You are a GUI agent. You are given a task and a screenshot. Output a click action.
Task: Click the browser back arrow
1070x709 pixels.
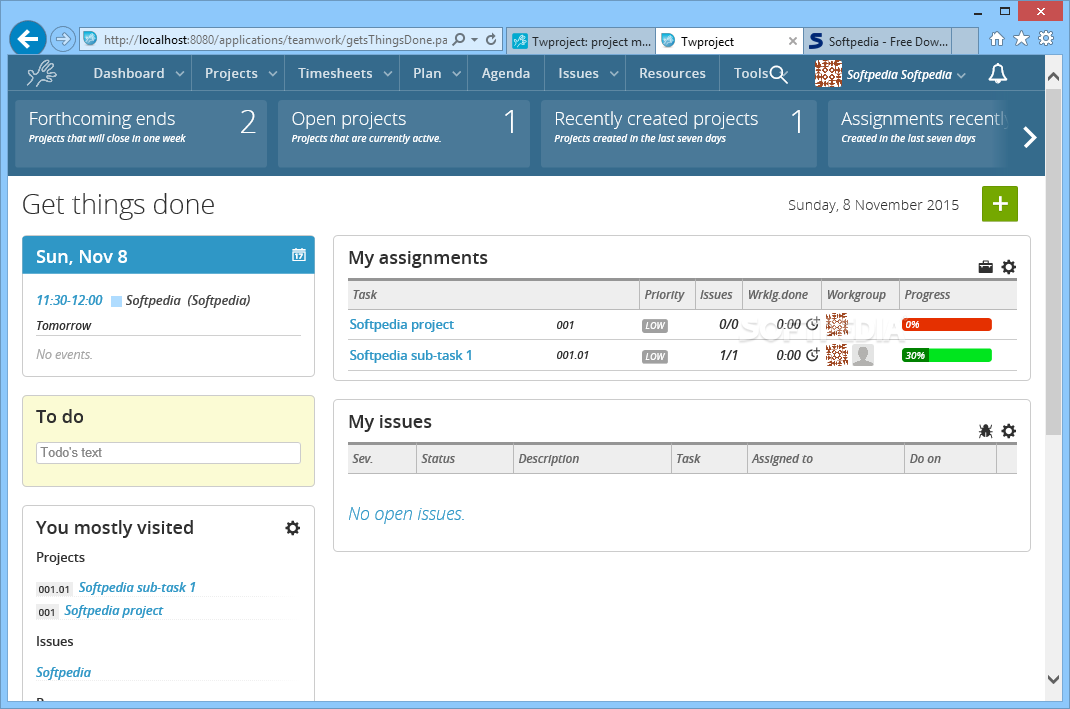pyautogui.click(x=27, y=39)
